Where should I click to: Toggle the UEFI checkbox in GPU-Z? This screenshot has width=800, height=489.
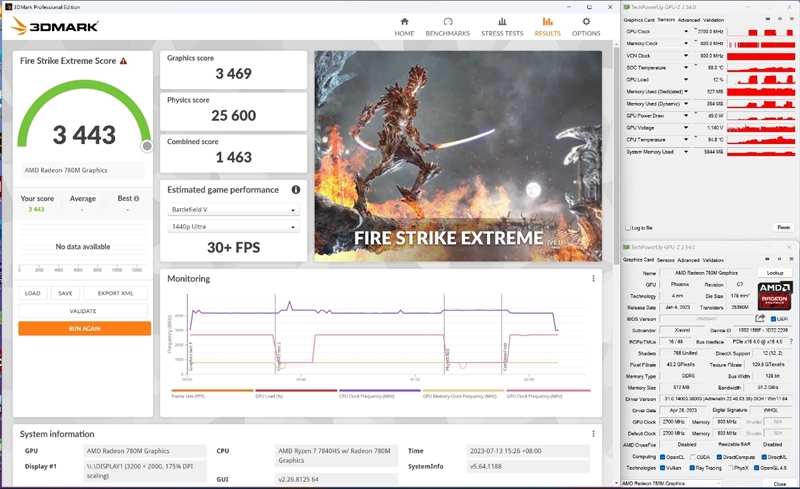773,319
